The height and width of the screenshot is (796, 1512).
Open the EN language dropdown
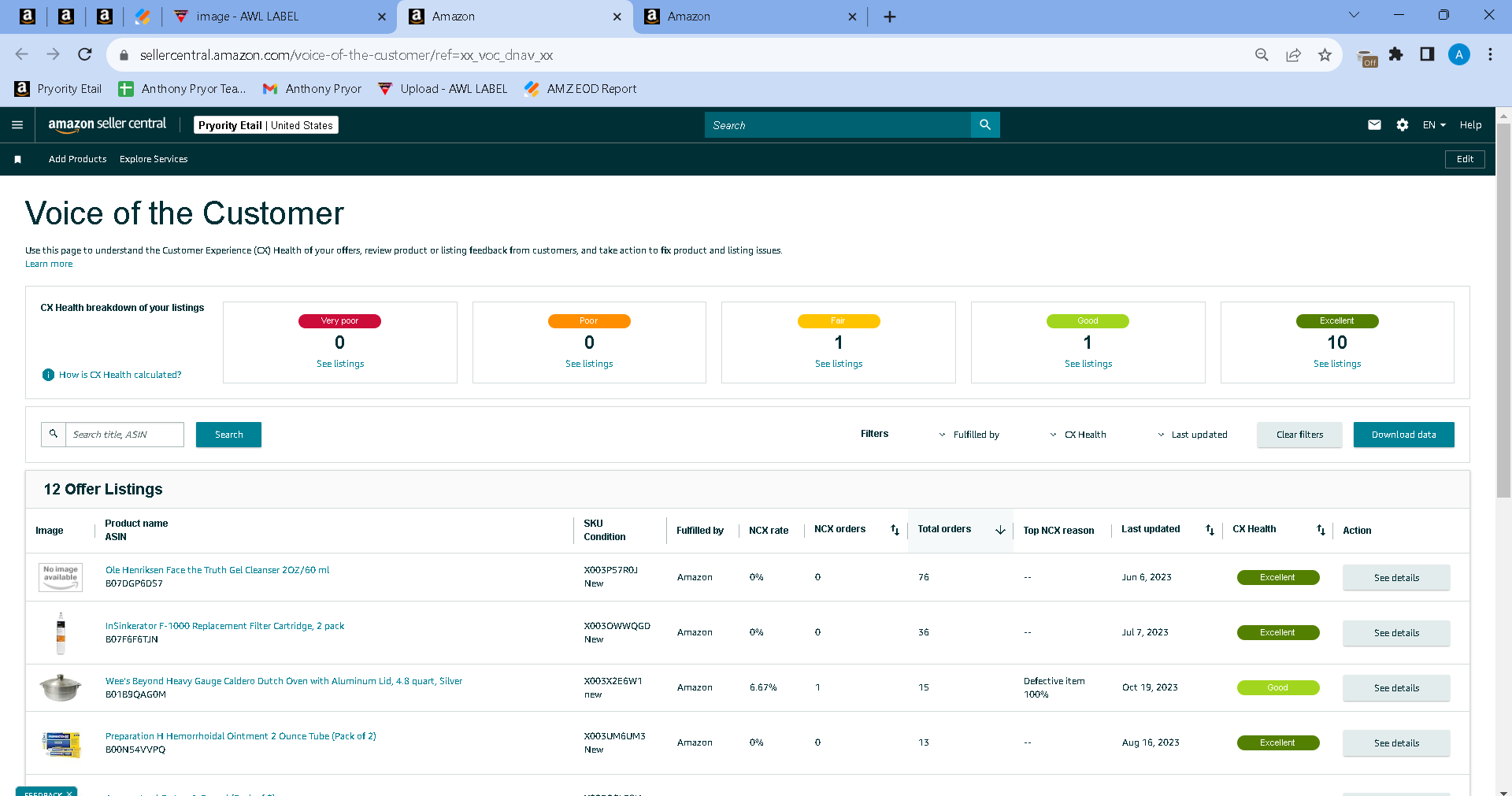1434,125
